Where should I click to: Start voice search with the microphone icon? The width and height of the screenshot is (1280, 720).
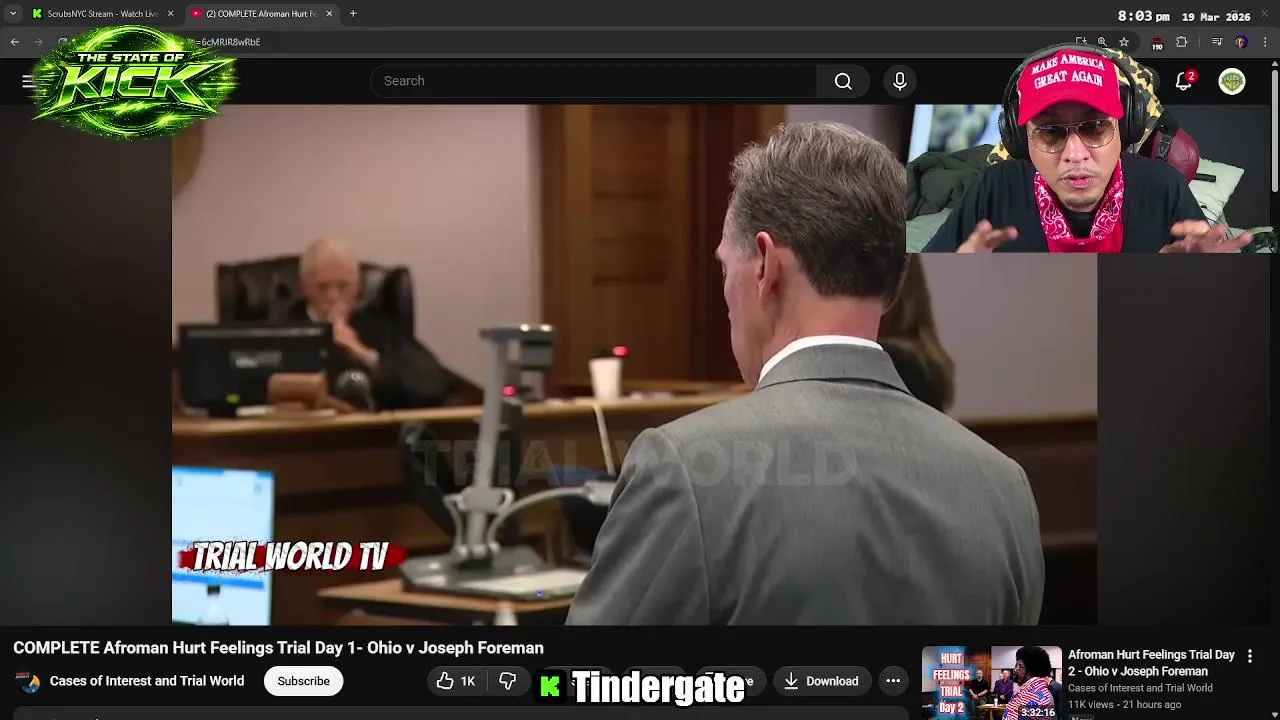[x=899, y=81]
